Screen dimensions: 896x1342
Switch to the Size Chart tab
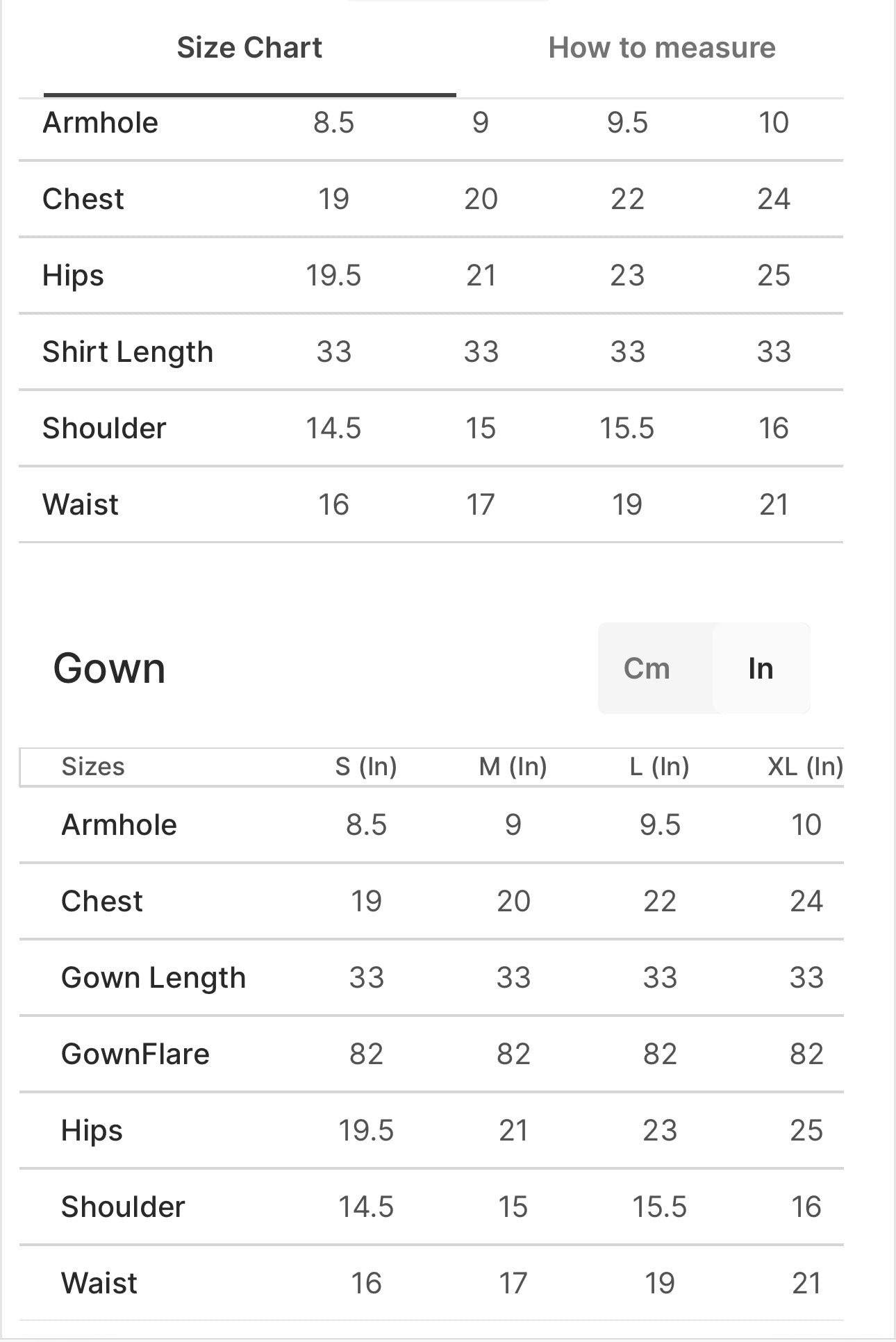[x=249, y=48]
